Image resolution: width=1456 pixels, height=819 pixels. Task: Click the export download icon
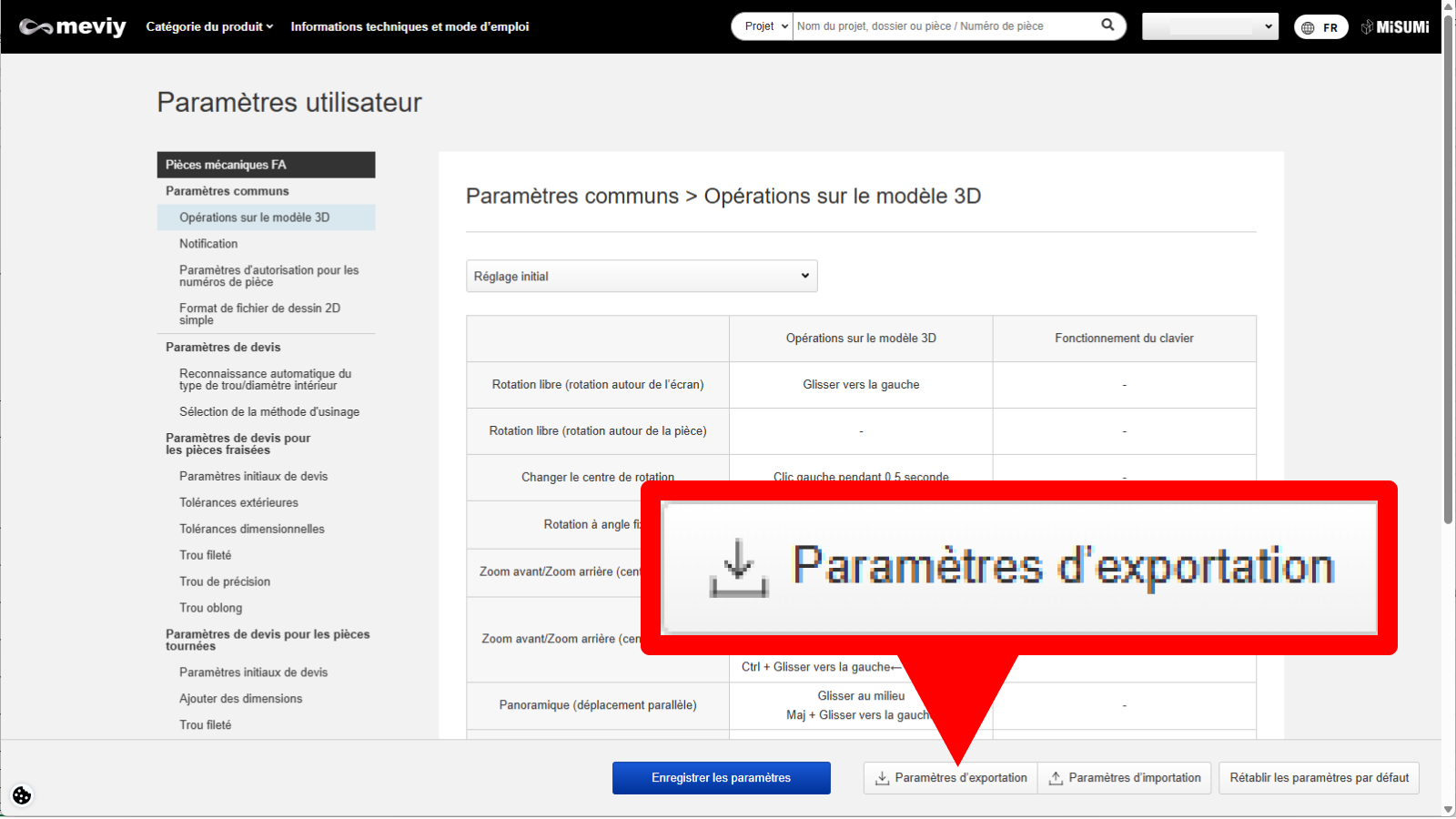point(882,778)
